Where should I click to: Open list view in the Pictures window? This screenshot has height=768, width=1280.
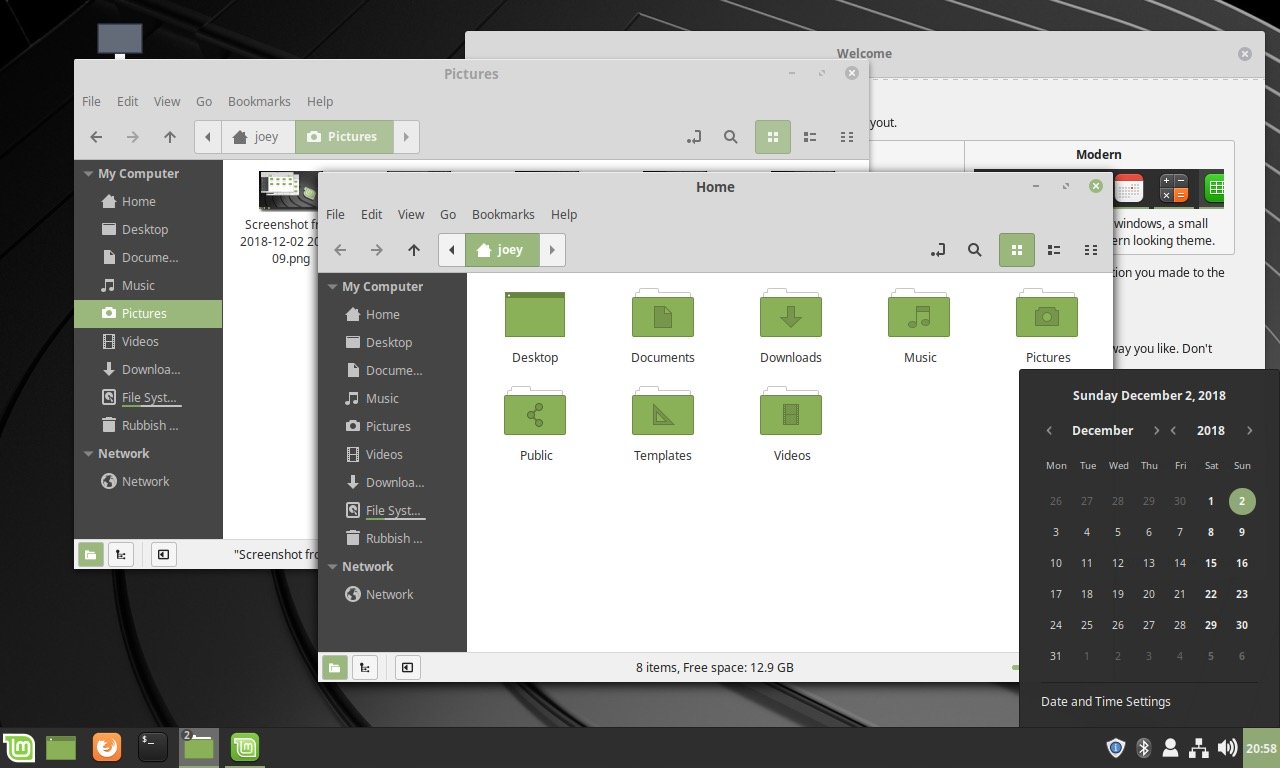pyautogui.click(x=809, y=136)
